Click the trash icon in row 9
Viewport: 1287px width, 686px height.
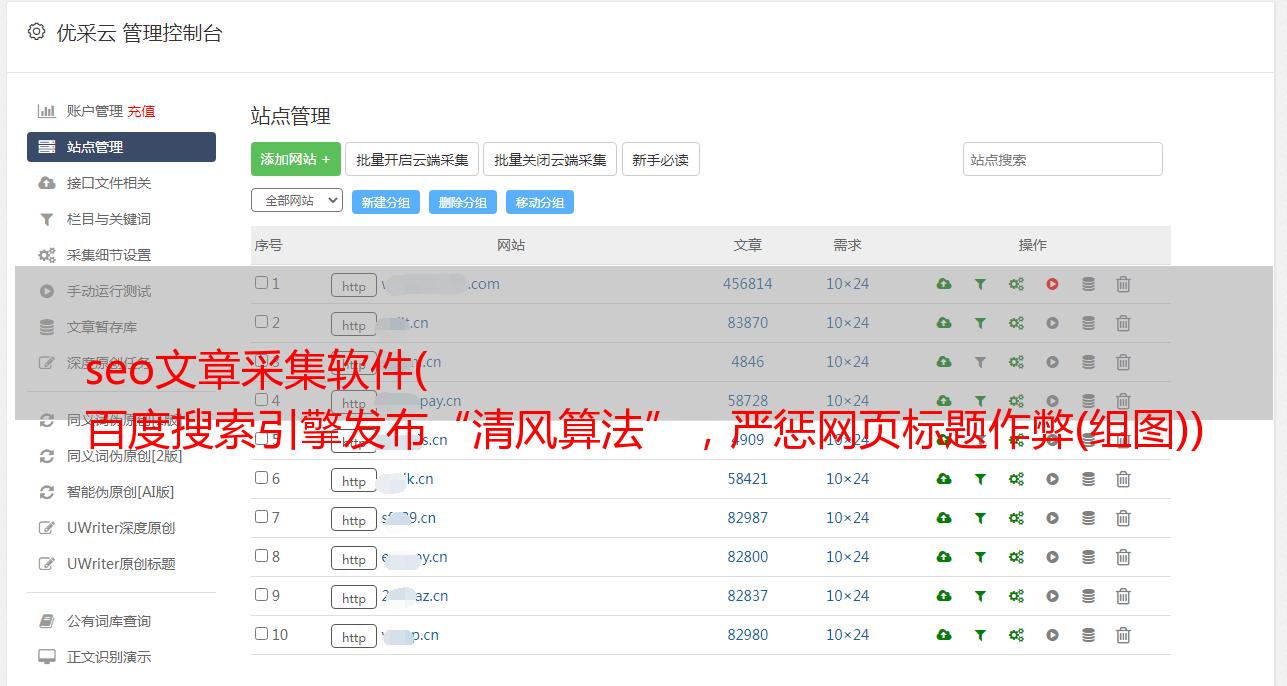[1123, 596]
